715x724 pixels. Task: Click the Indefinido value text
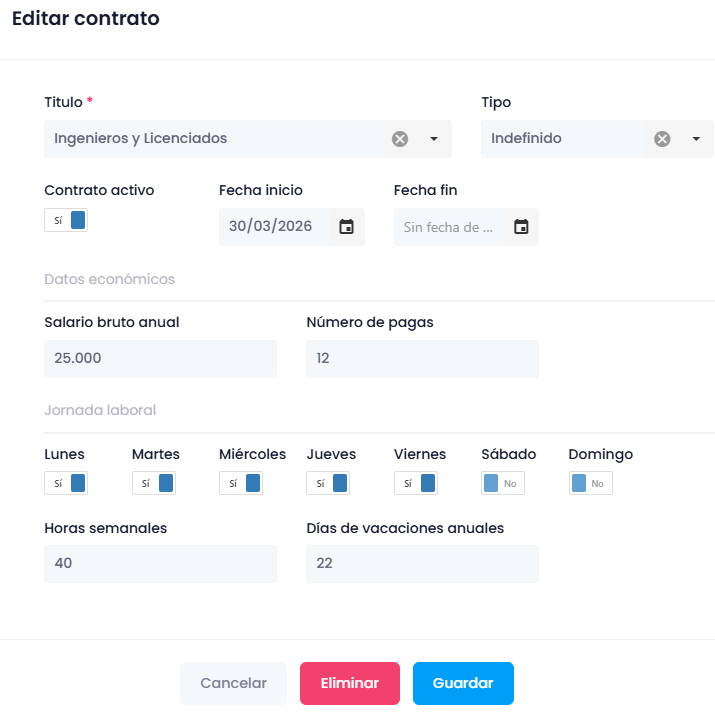[526, 138]
